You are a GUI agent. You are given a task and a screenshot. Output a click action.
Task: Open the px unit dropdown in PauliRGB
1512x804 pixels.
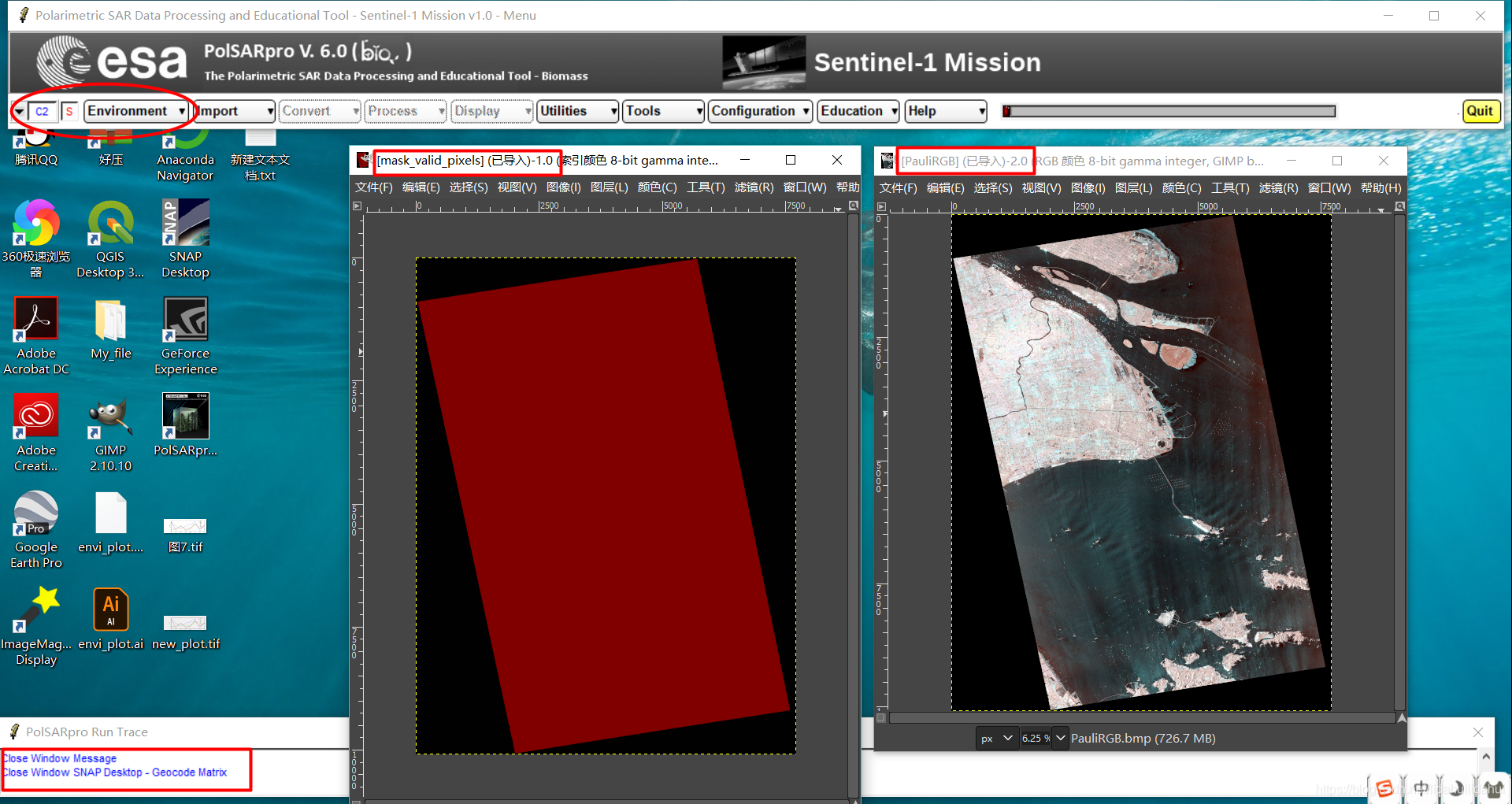pyautogui.click(x=996, y=738)
